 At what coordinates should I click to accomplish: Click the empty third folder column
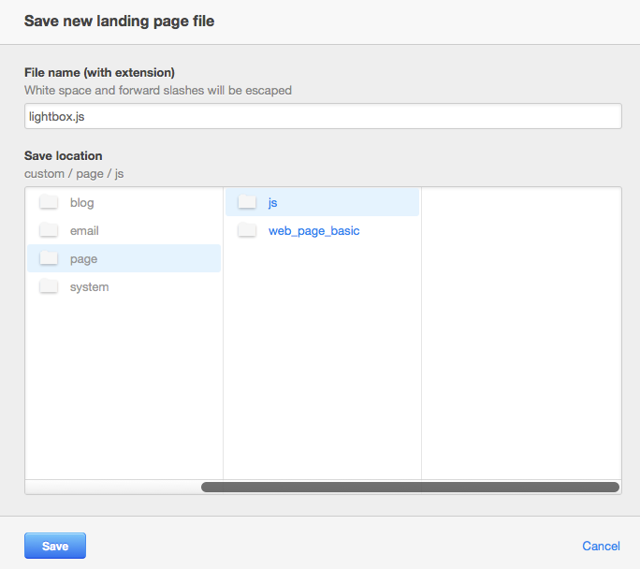coord(521,333)
